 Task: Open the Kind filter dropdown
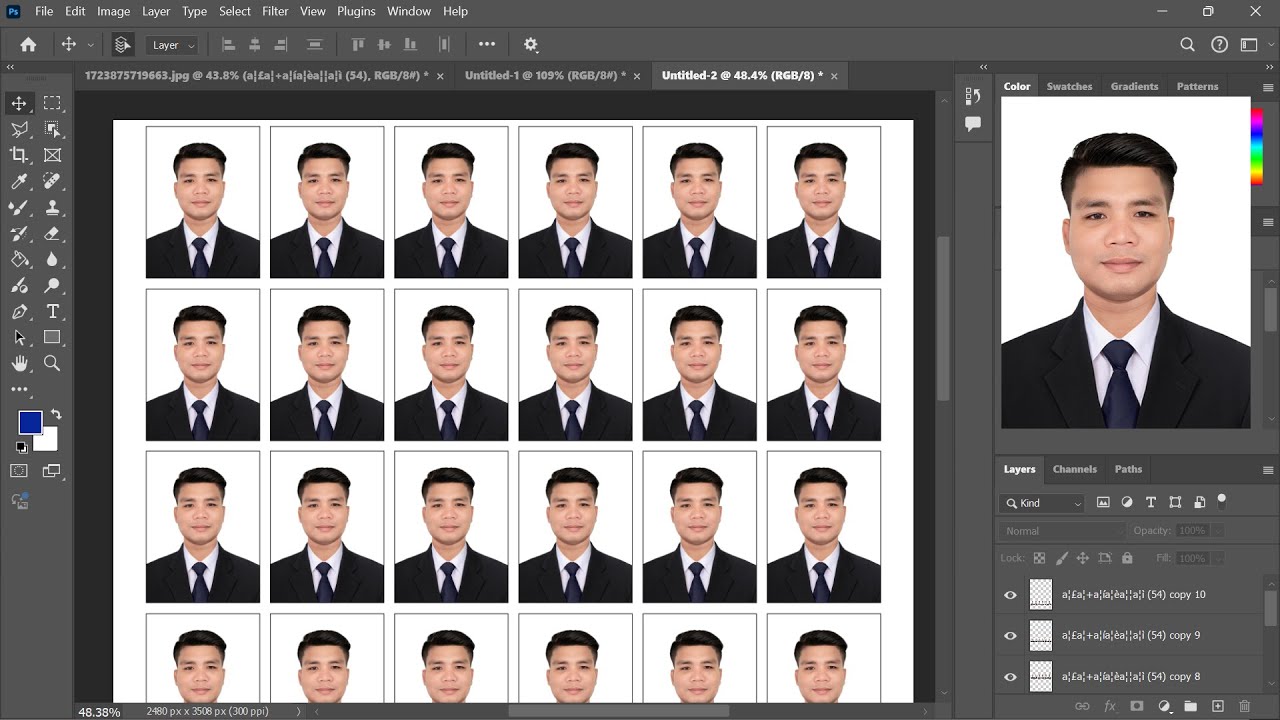point(1042,503)
